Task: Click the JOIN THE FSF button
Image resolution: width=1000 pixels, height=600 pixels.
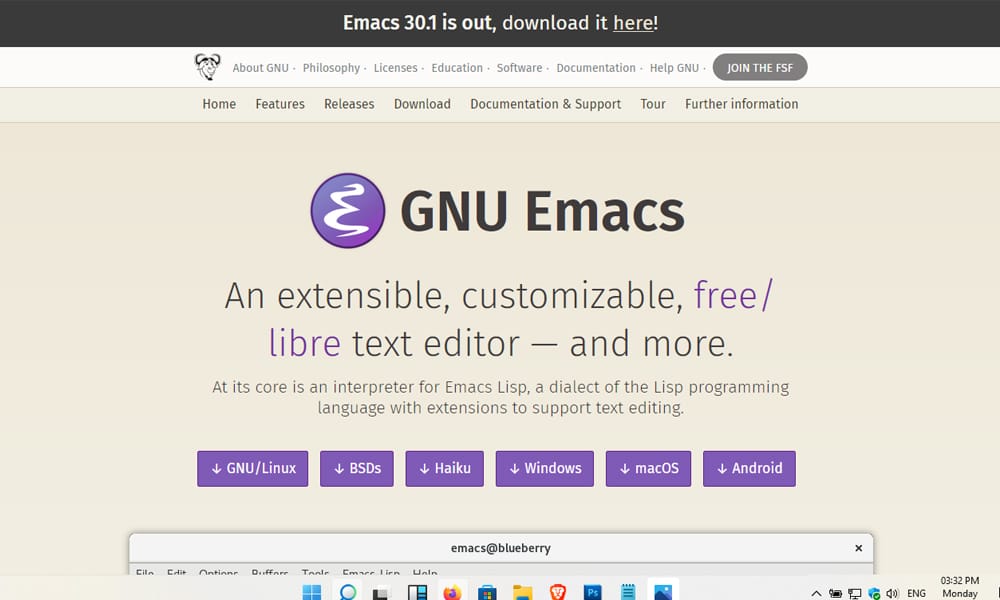Action: click(x=760, y=67)
